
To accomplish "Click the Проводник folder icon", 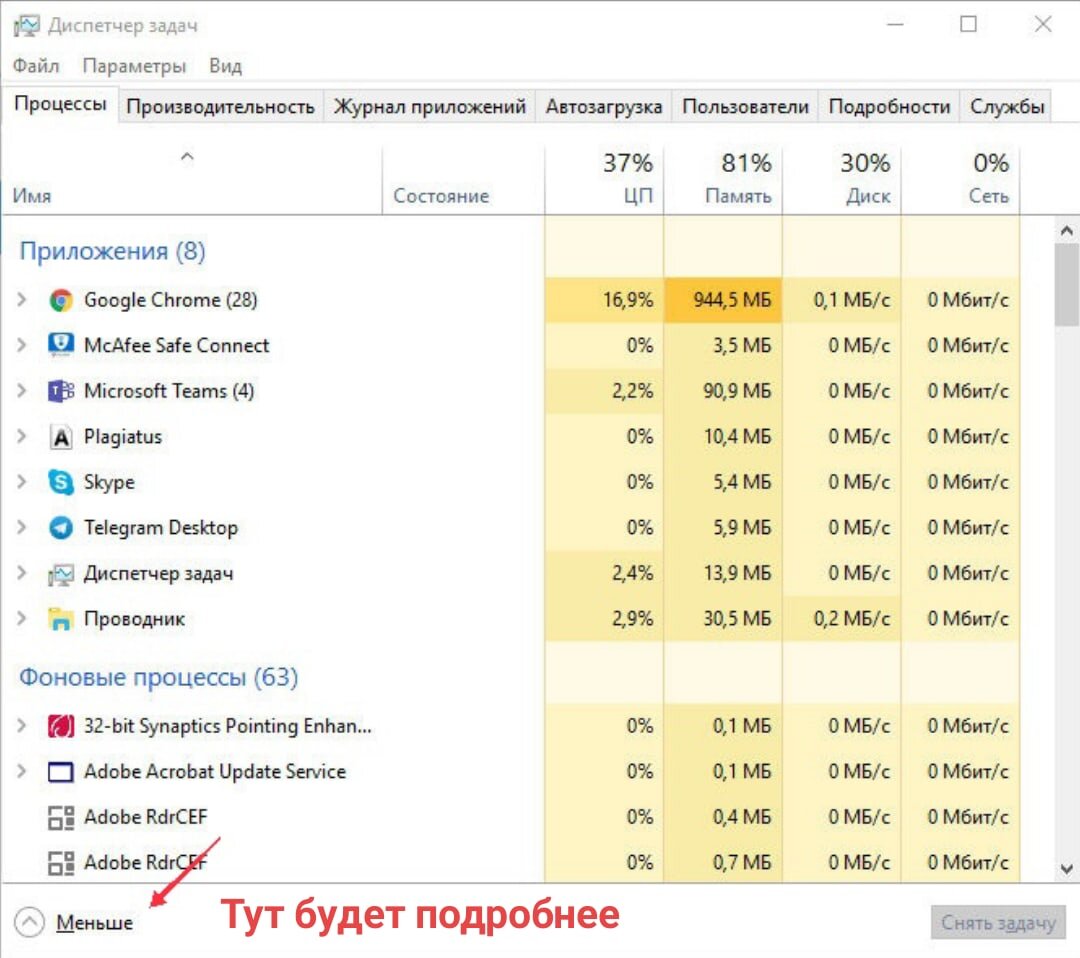I will click(61, 619).
